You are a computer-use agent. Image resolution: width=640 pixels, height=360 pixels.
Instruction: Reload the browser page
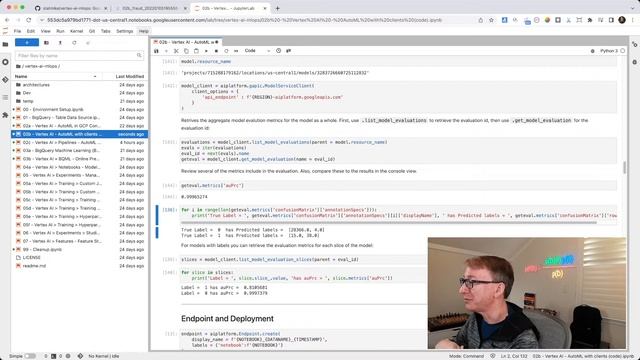coord(28,20)
